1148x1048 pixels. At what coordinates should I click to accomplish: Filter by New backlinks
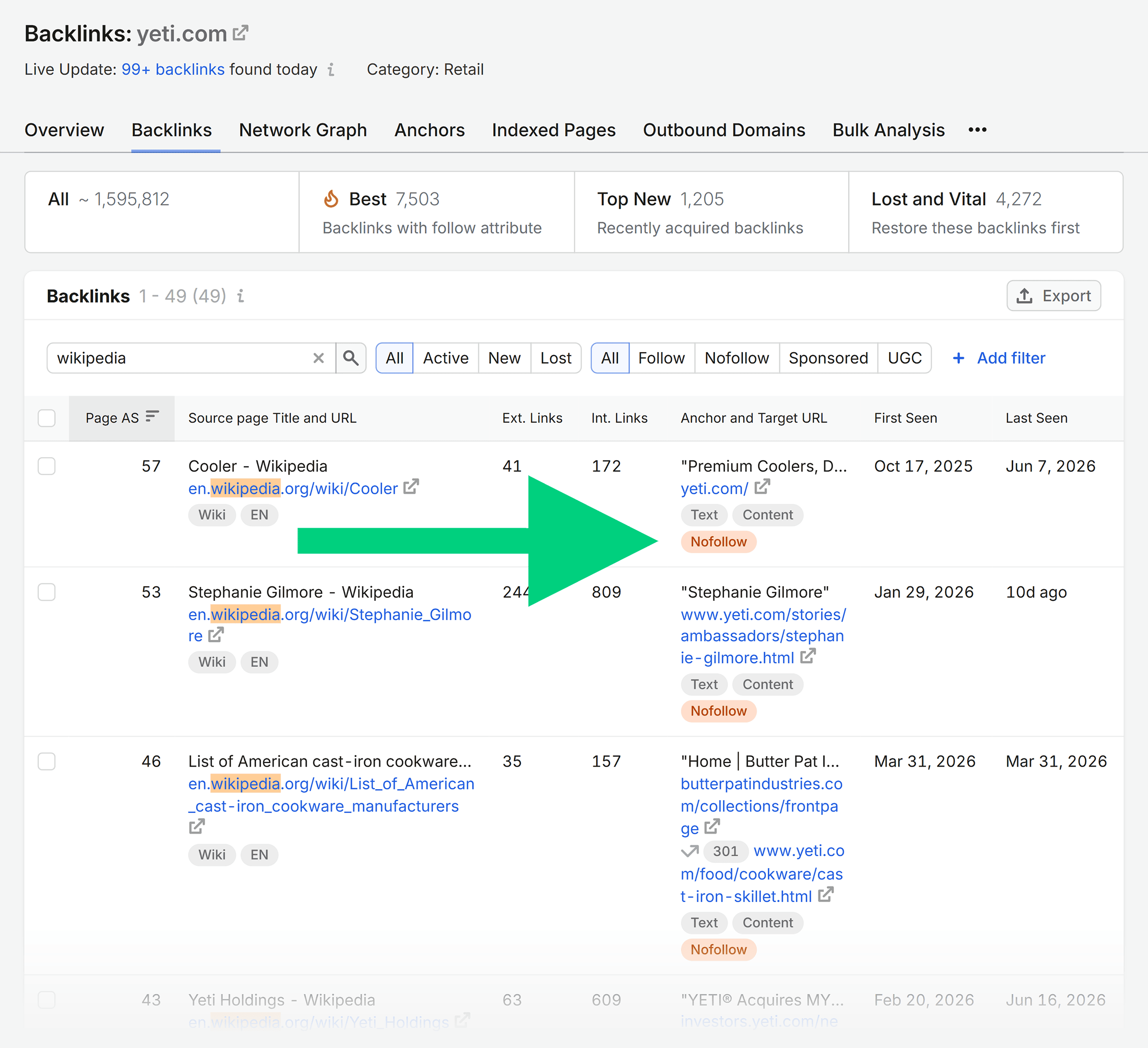[505, 358]
